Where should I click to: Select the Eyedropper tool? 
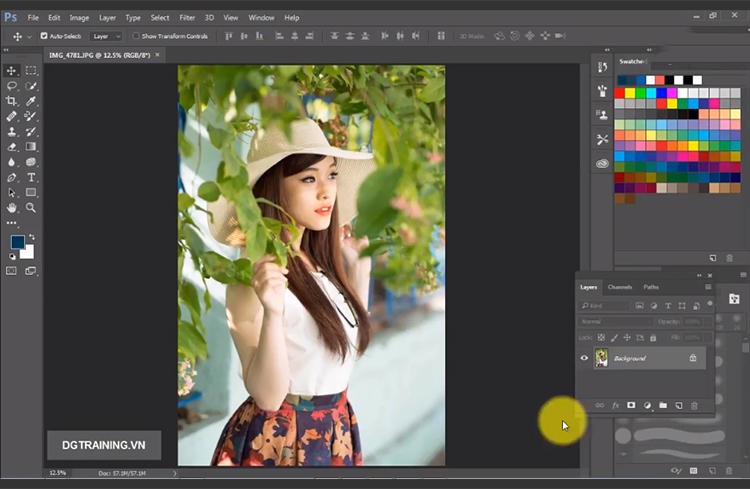pos(31,101)
